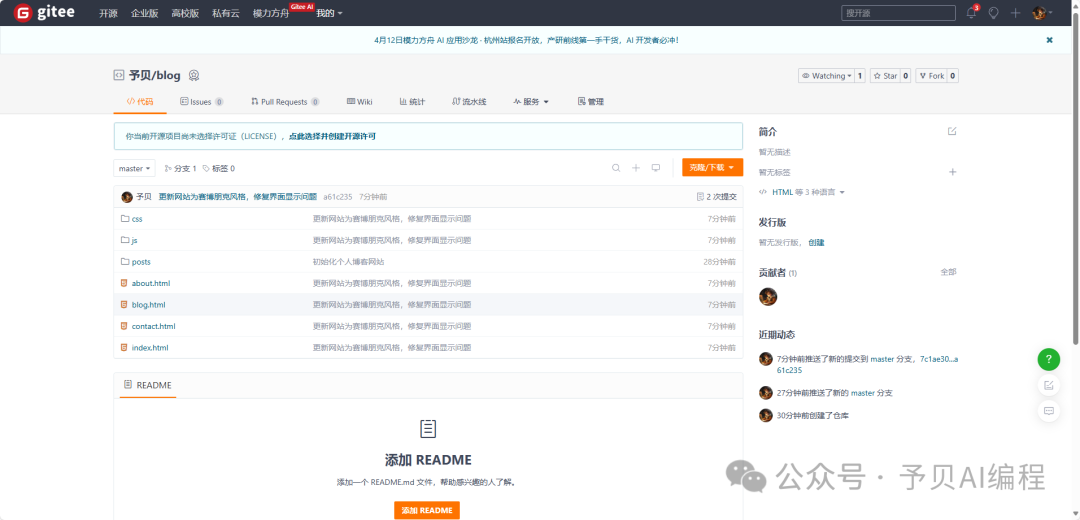This screenshot has height=520, width=1080.
Task: Expand the 服务 dropdown tab
Action: (530, 102)
